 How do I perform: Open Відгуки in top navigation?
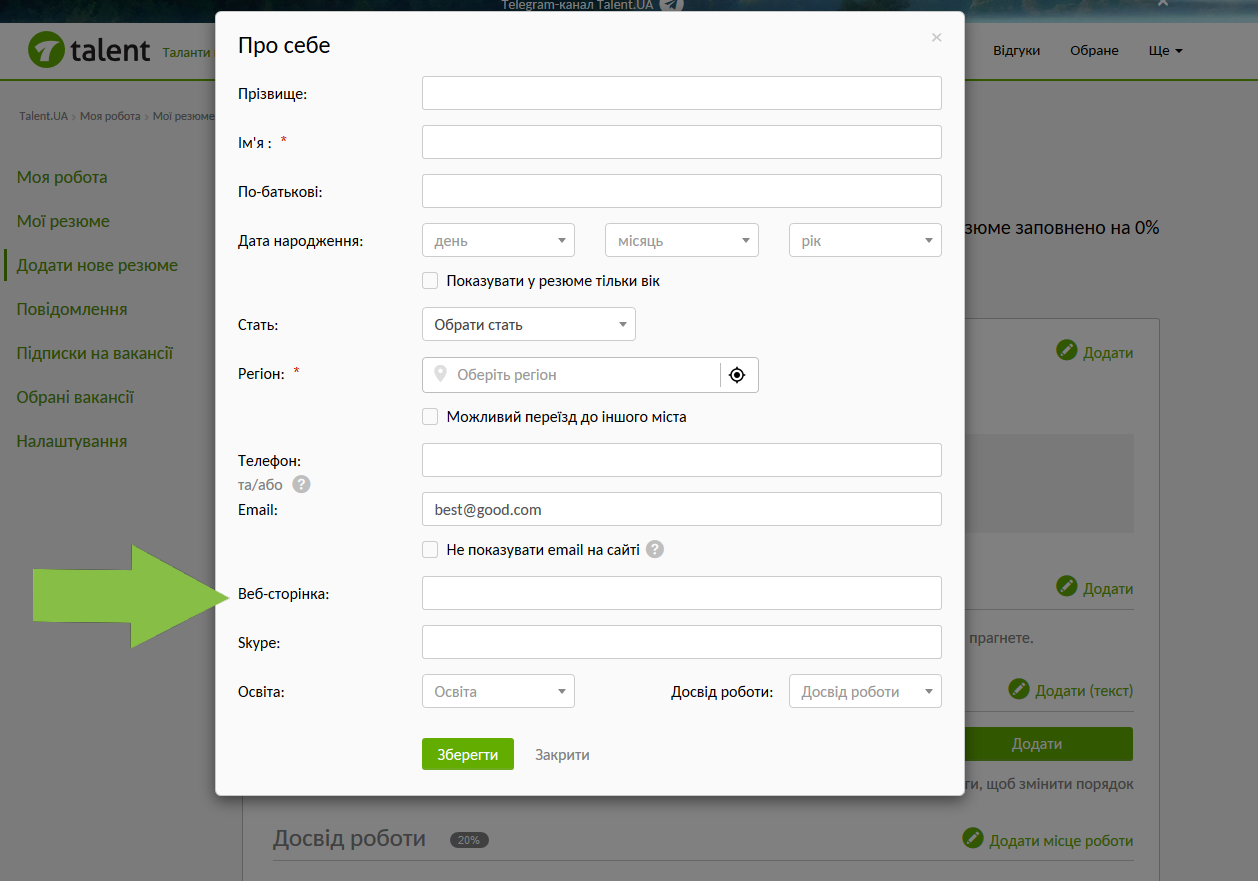coord(1016,50)
